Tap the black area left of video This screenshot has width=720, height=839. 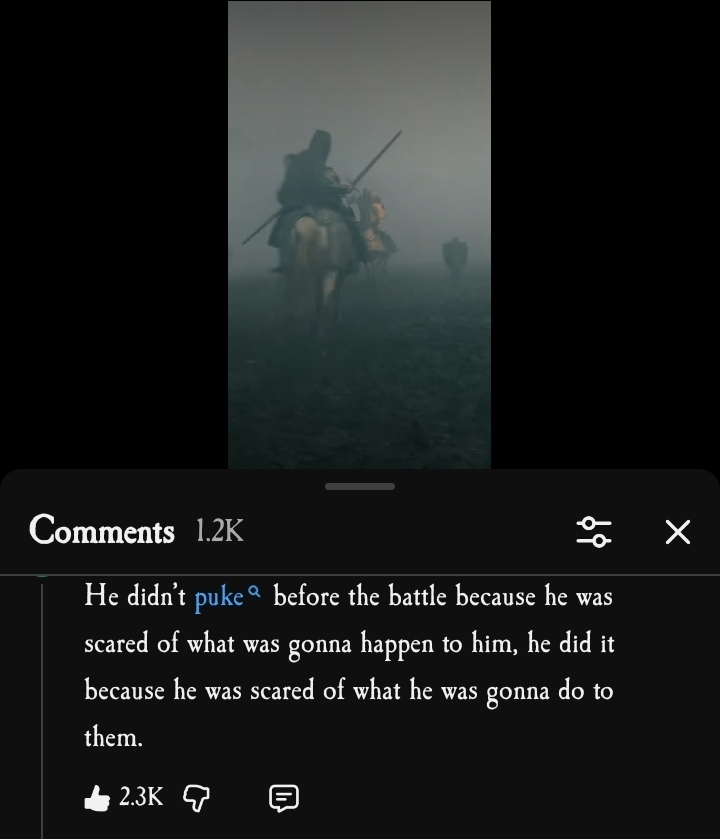coord(114,235)
